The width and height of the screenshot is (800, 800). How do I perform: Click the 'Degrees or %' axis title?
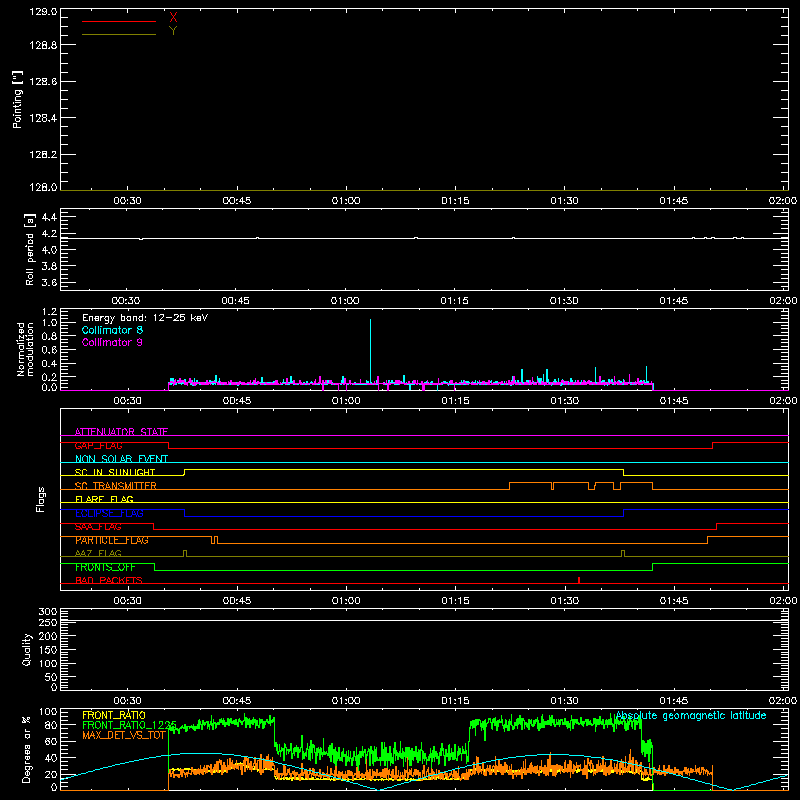(27, 749)
